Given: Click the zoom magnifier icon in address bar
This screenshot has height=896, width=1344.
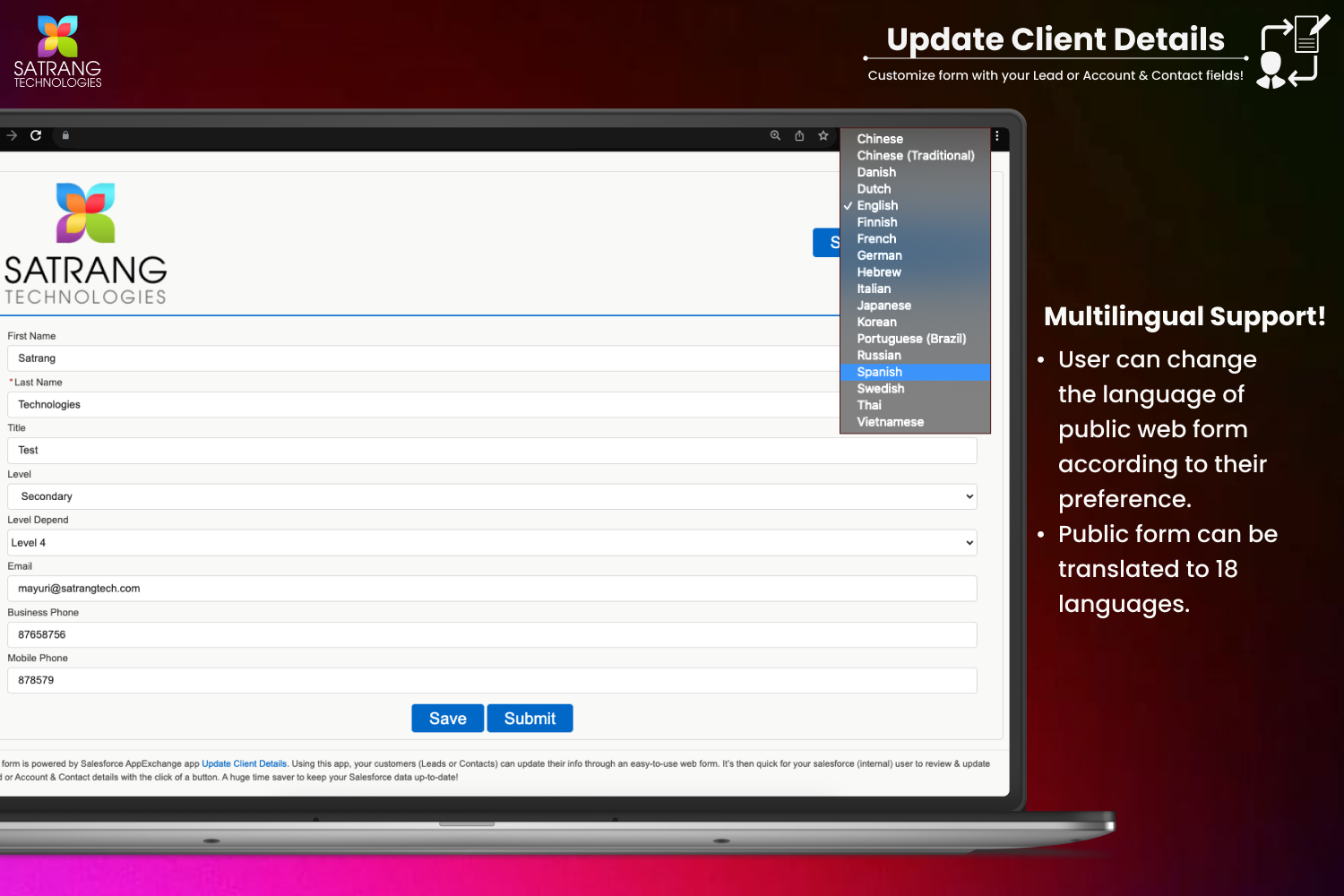Looking at the screenshot, I should pos(775,135).
